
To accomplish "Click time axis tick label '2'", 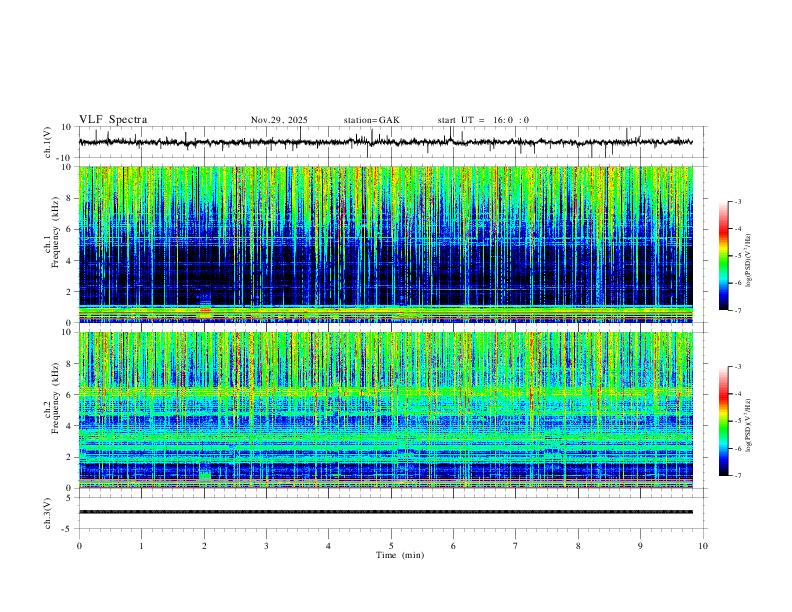I will pos(204,546).
